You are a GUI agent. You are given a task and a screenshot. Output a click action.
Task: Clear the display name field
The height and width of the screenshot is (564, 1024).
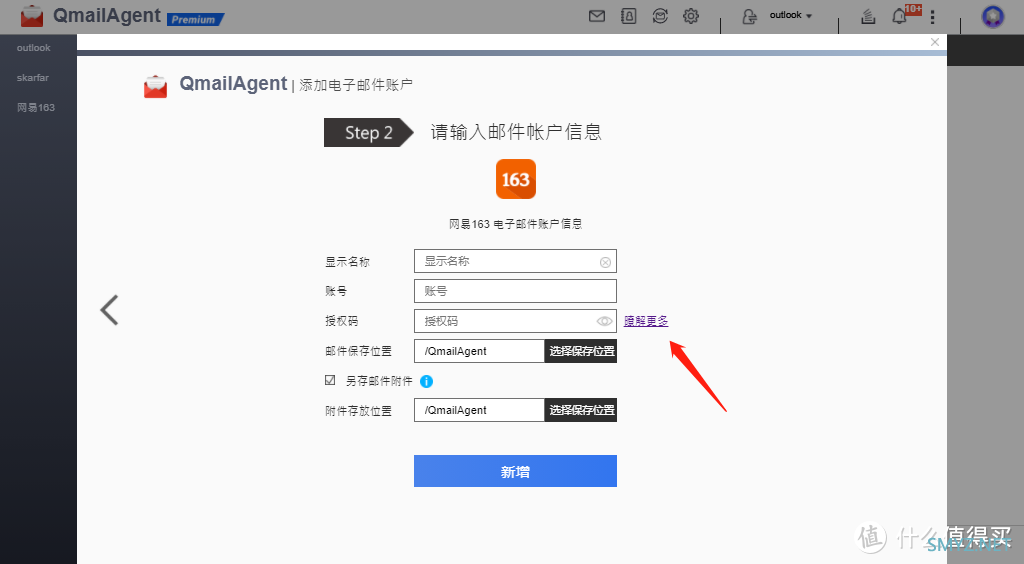(605, 262)
